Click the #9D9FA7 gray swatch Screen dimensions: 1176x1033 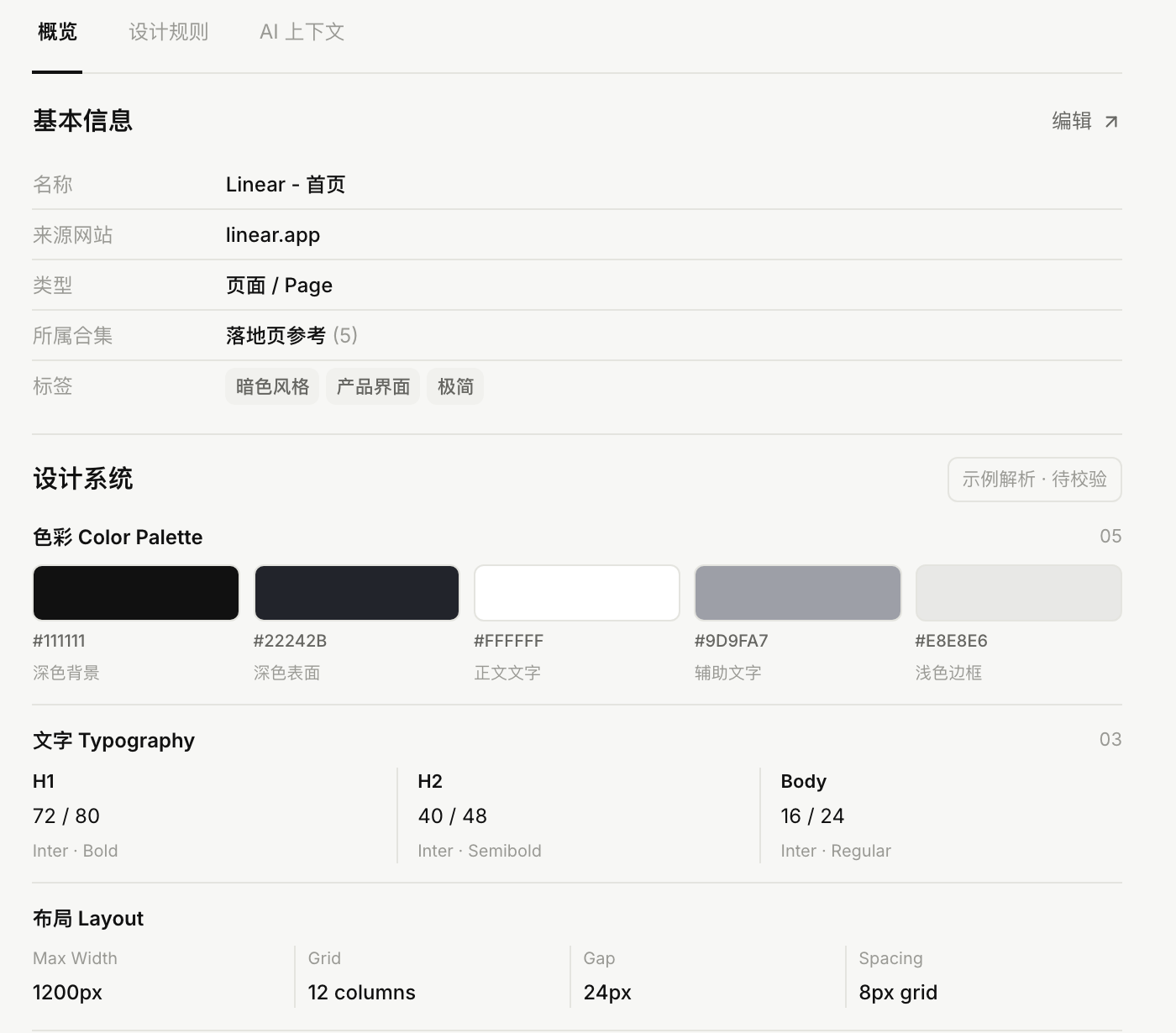(798, 593)
